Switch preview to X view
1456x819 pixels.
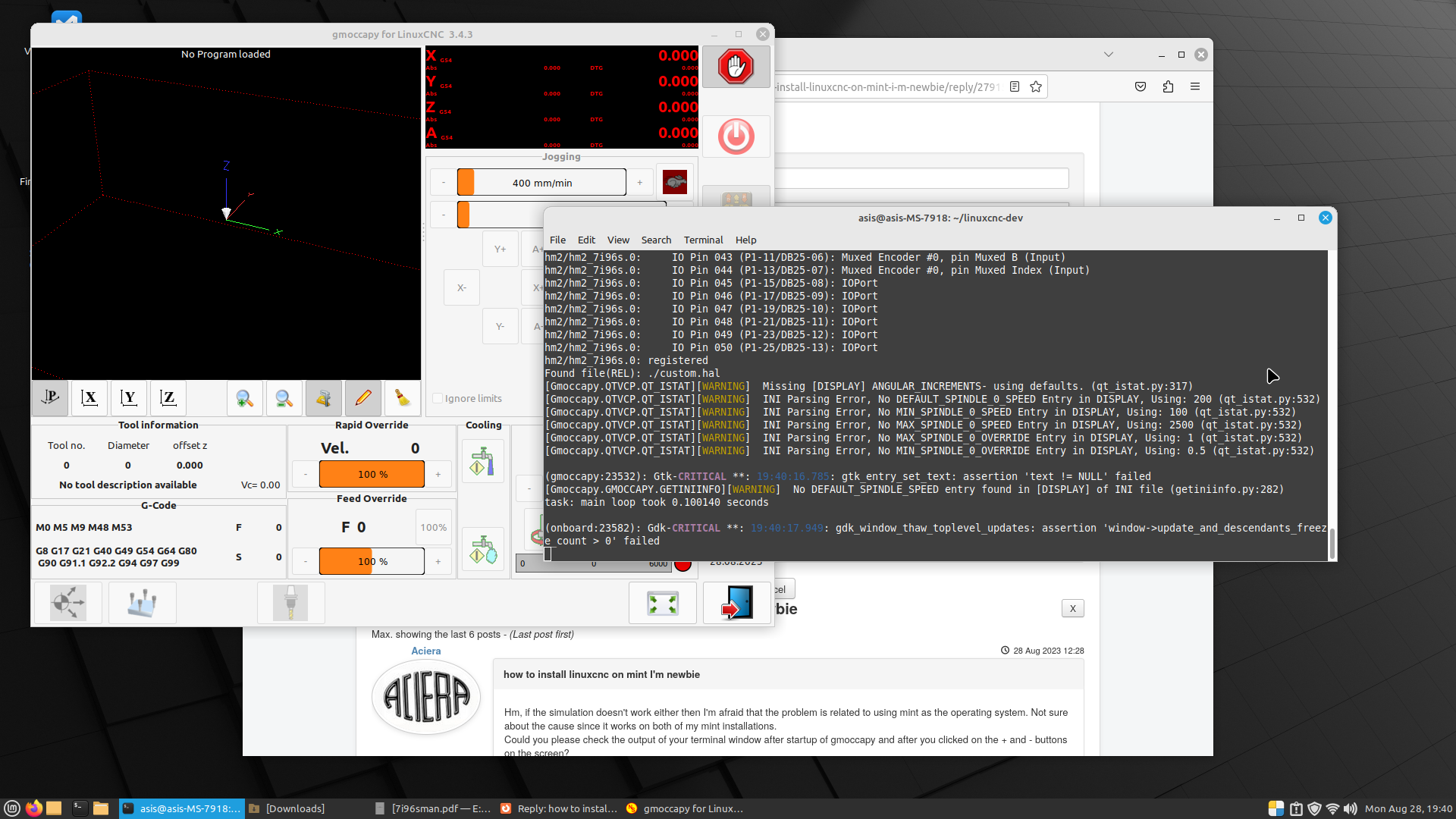89,397
